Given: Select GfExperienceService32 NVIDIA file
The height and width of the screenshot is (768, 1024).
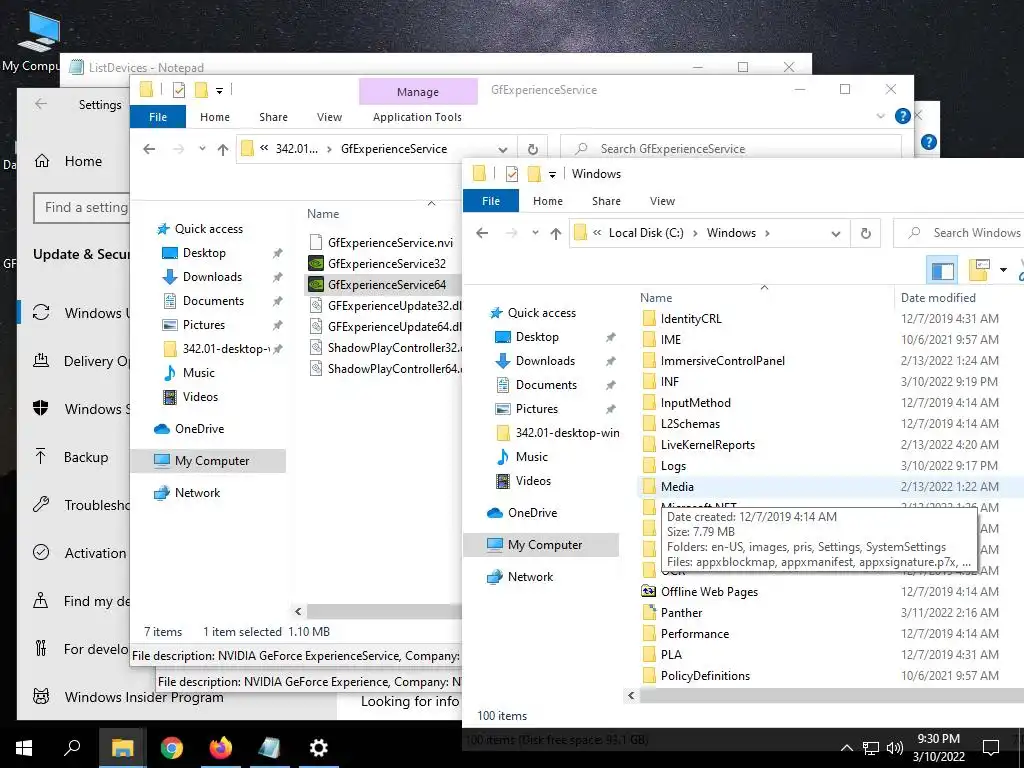Looking at the screenshot, I should click(387, 264).
